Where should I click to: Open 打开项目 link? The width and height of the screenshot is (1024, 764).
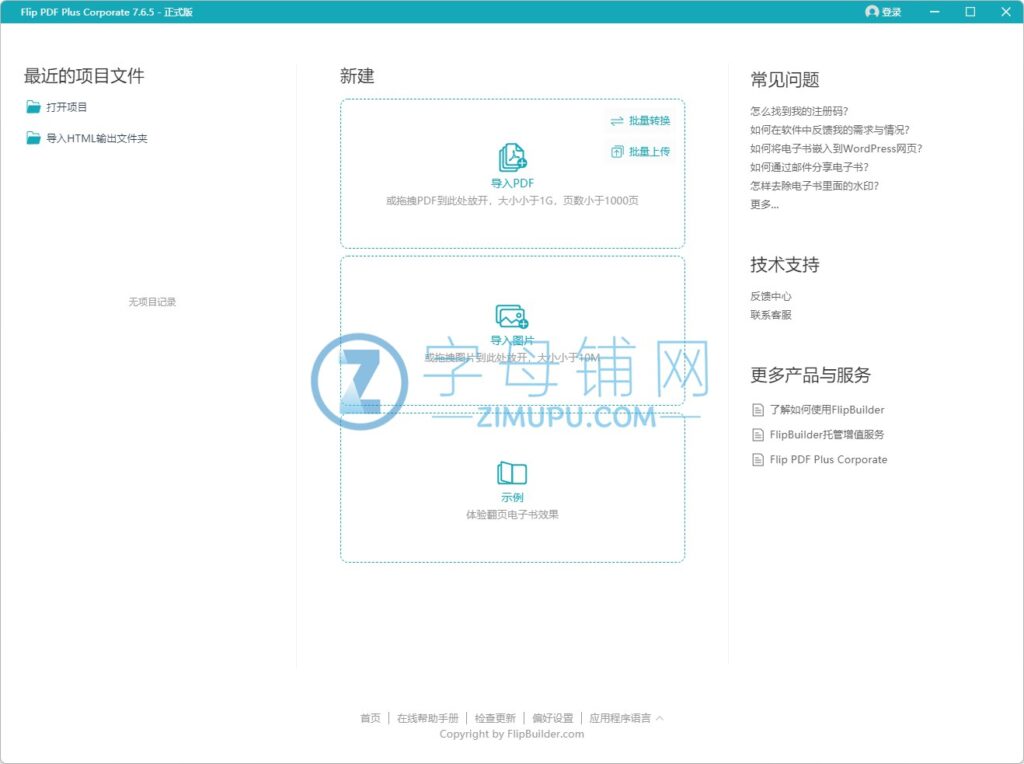pos(67,106)
